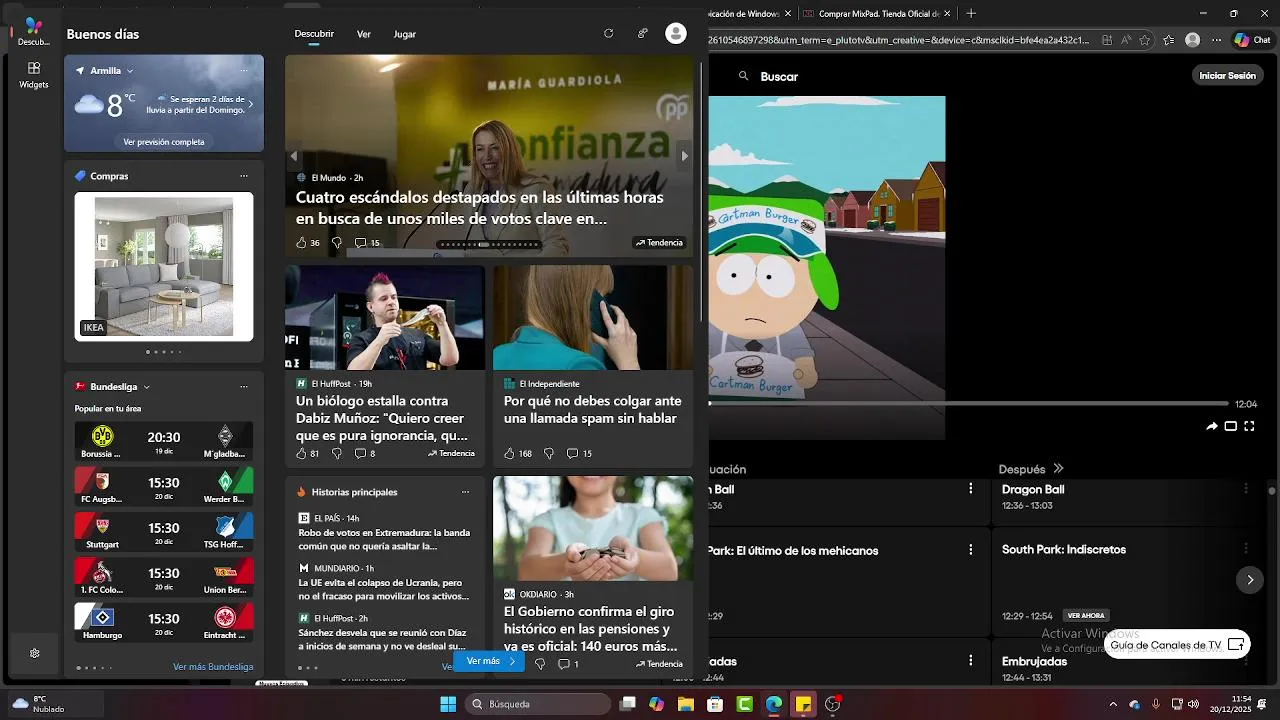
Task: Open Microsoft Store from taskbar
Action: coord(715,704)
